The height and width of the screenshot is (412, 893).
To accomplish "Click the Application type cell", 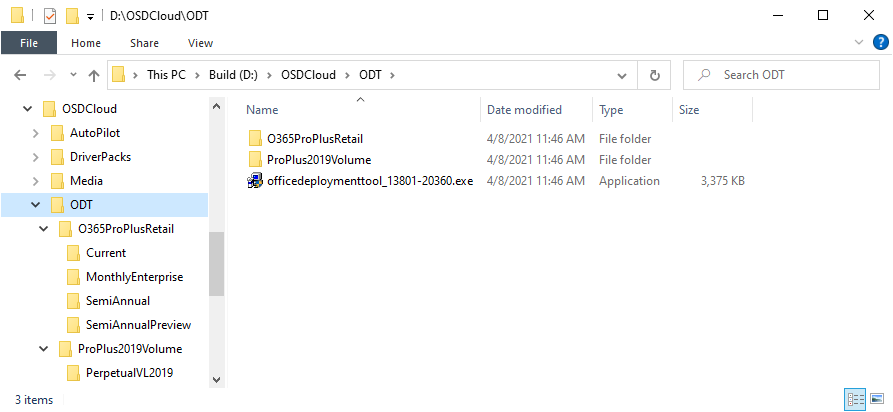I will 629,181.
